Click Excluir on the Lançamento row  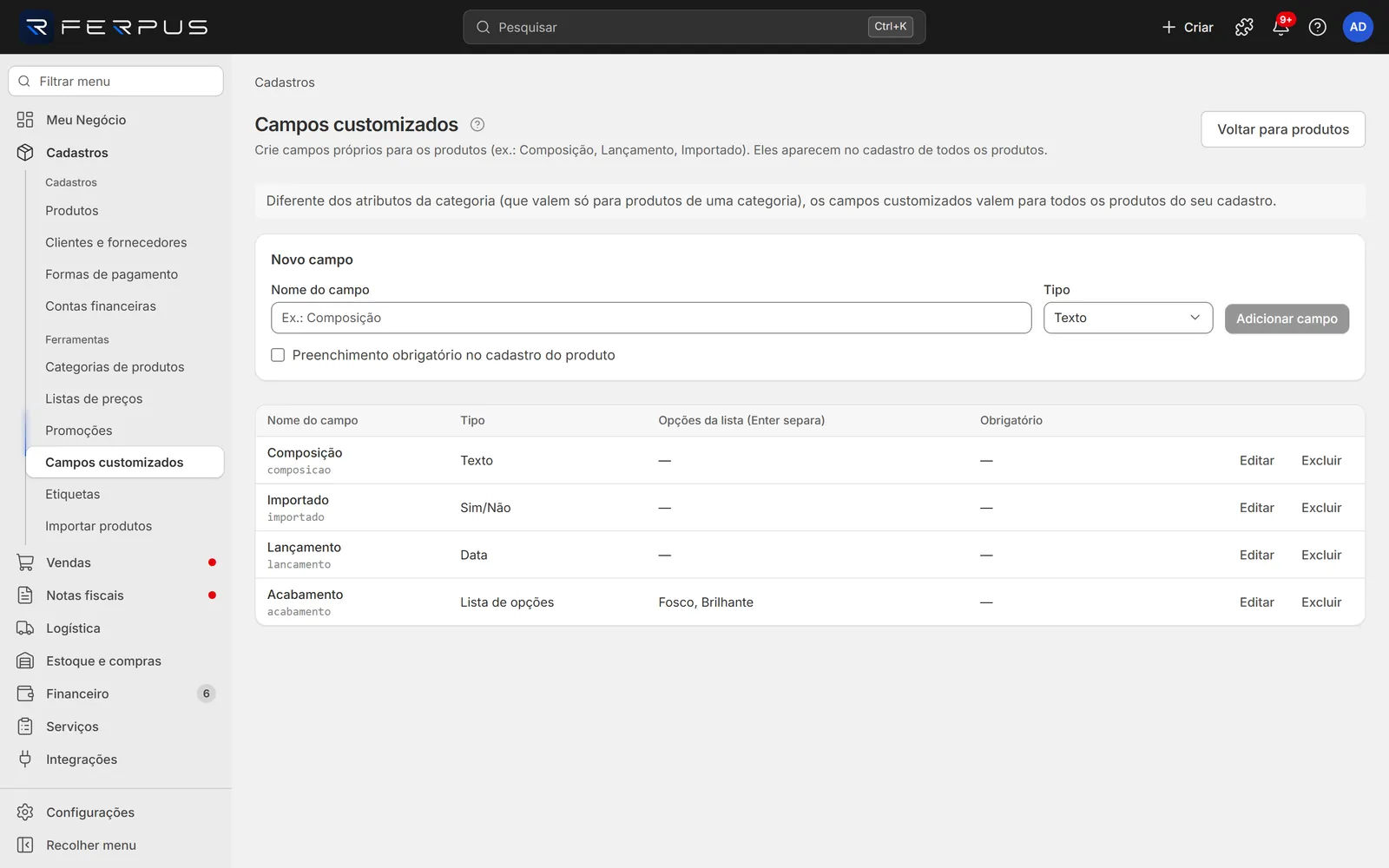click(x=1321, y=556)
